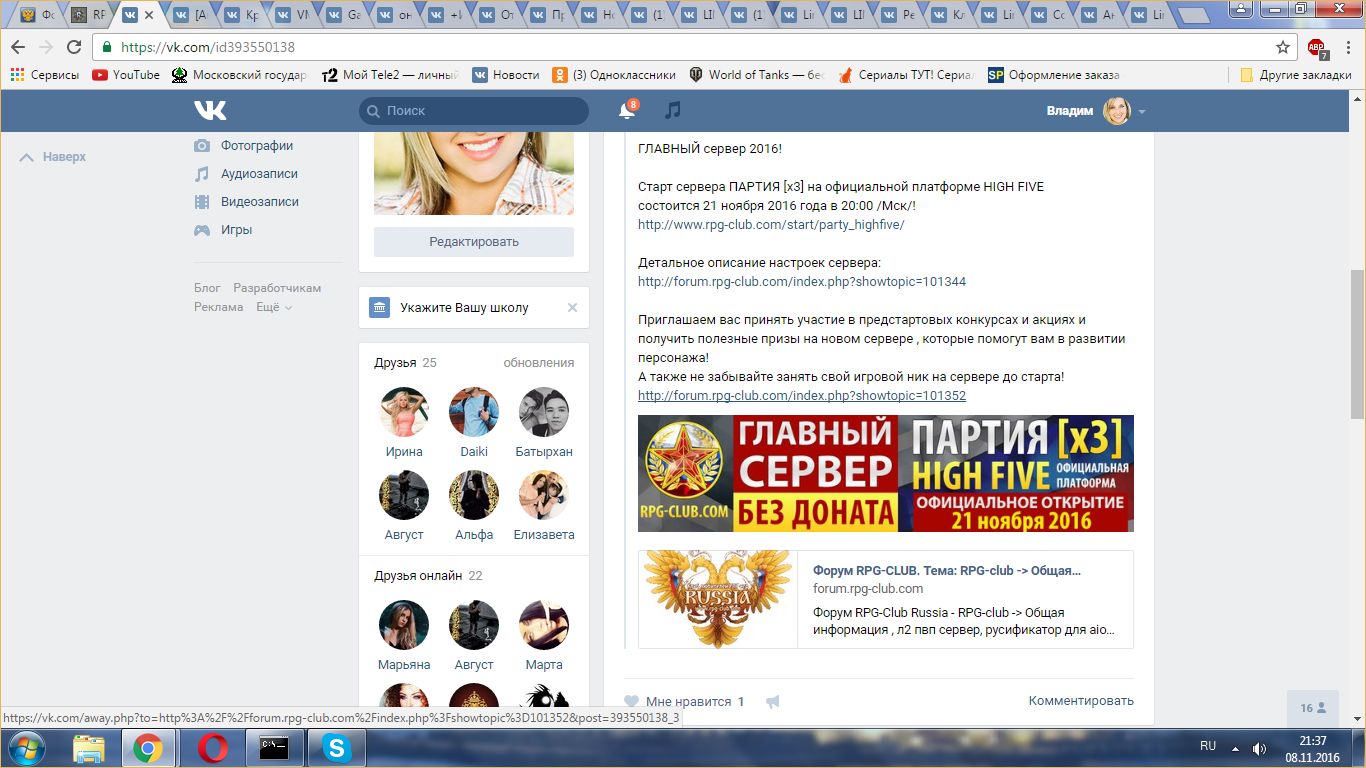Bookmark page with the star icon
This screenshot has width=1366, height=768.
[x=1283, y=47]
